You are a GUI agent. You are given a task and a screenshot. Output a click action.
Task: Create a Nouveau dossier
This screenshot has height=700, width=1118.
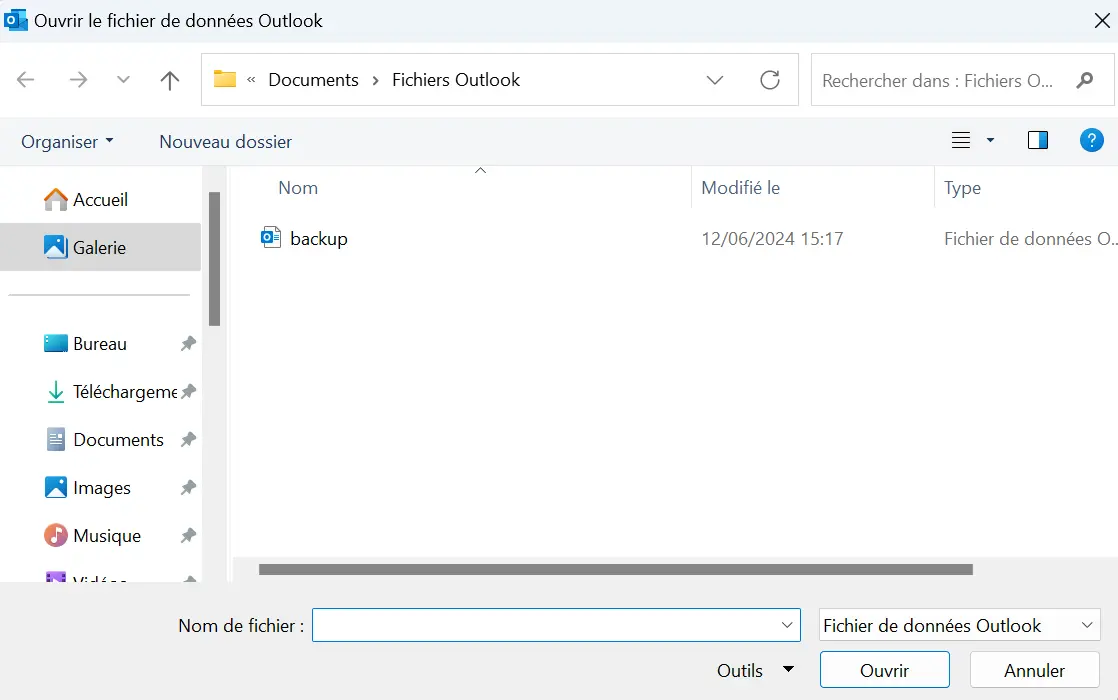coord(225,142)
